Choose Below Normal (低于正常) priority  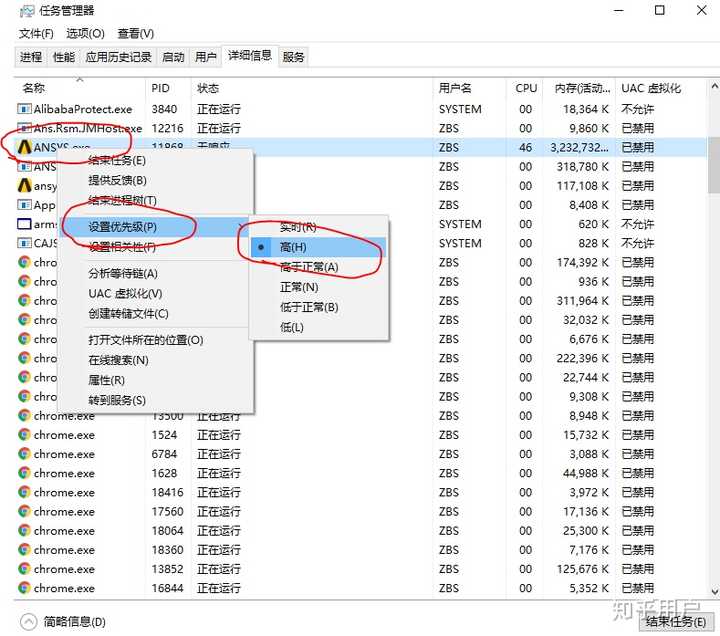(x=318, y=307)
